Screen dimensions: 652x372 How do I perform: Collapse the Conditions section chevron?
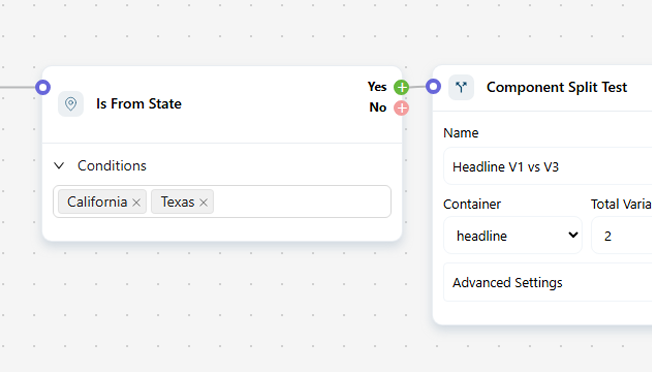coord(59,166)
